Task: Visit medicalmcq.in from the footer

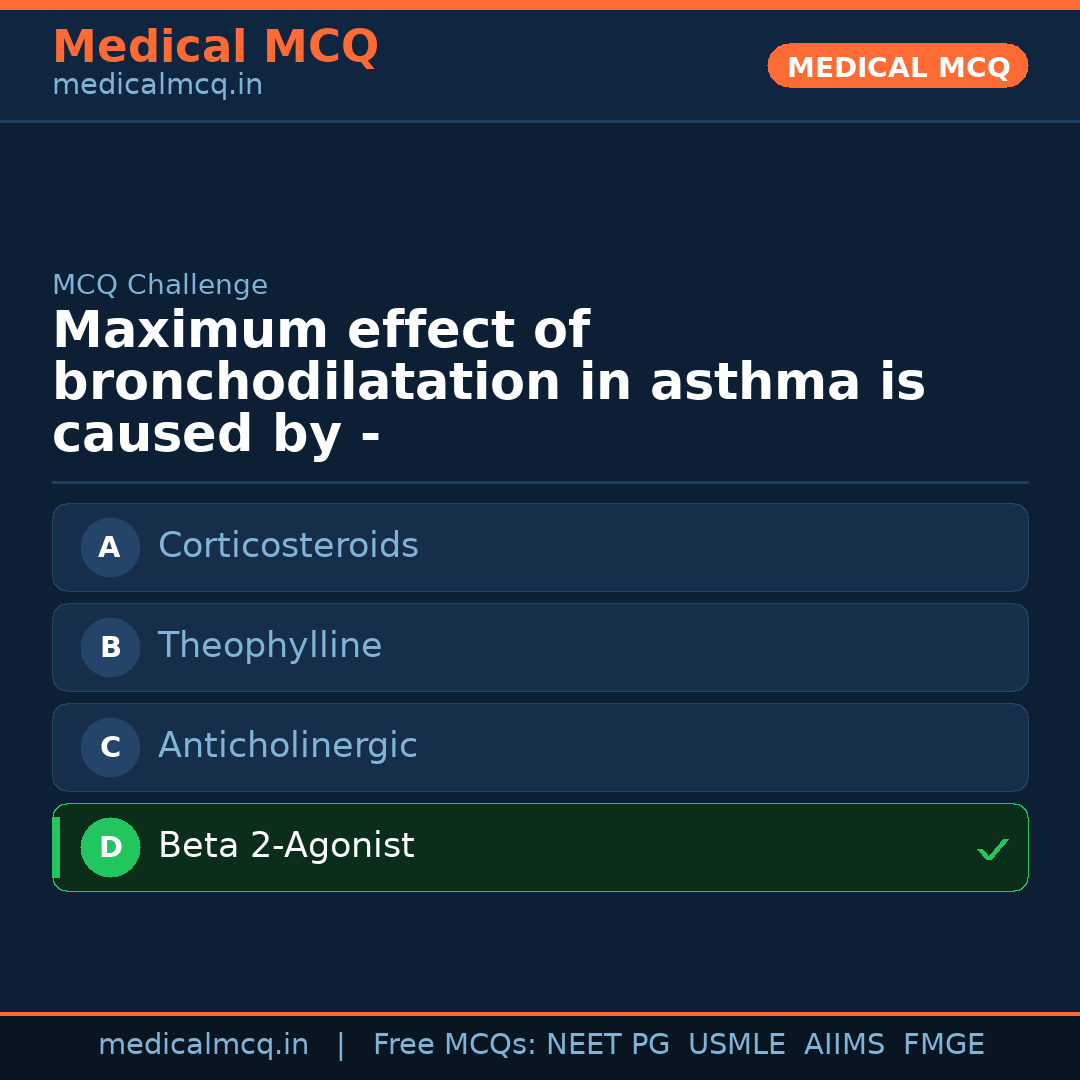Action: click(x=204, y=1043)
